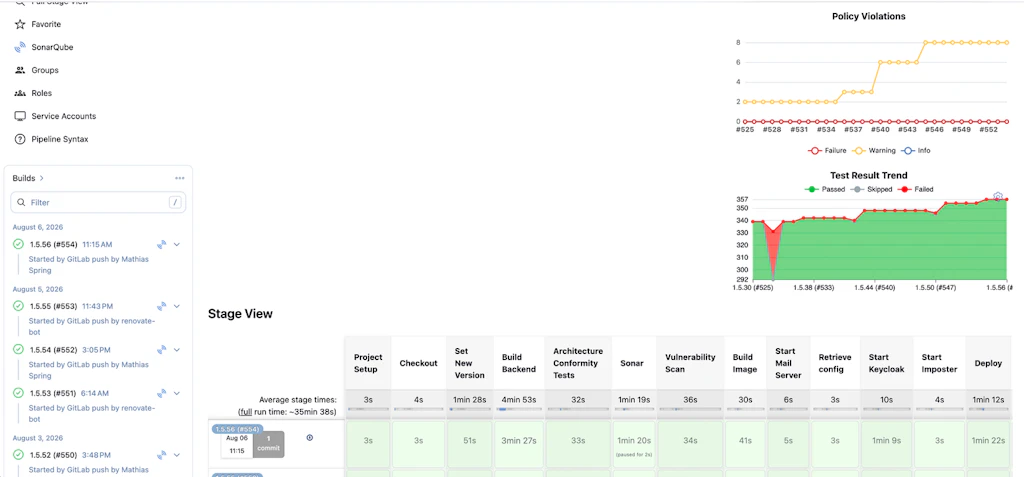Viewport: 1024px width, 477px height.
Task: Open the Service Accounts sidebar item
Action: pos(64,116)
